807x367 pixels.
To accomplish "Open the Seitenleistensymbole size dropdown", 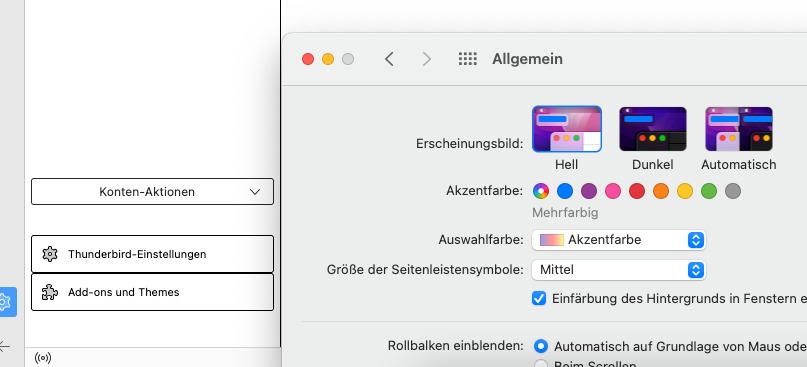I will coord(619,270).
